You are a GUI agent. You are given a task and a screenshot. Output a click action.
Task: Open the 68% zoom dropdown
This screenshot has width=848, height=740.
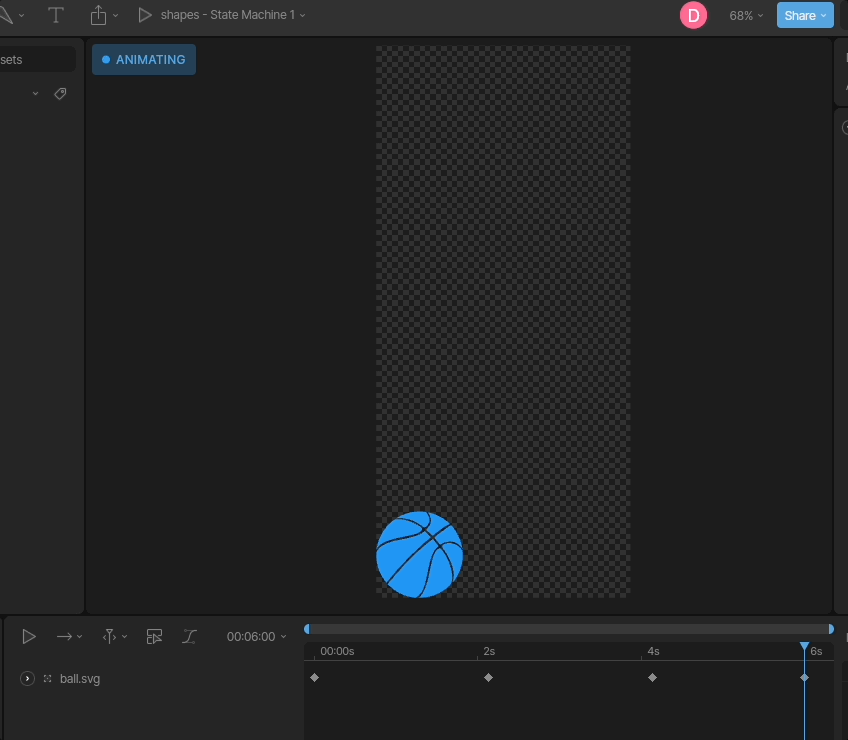[x=746, y=16]
